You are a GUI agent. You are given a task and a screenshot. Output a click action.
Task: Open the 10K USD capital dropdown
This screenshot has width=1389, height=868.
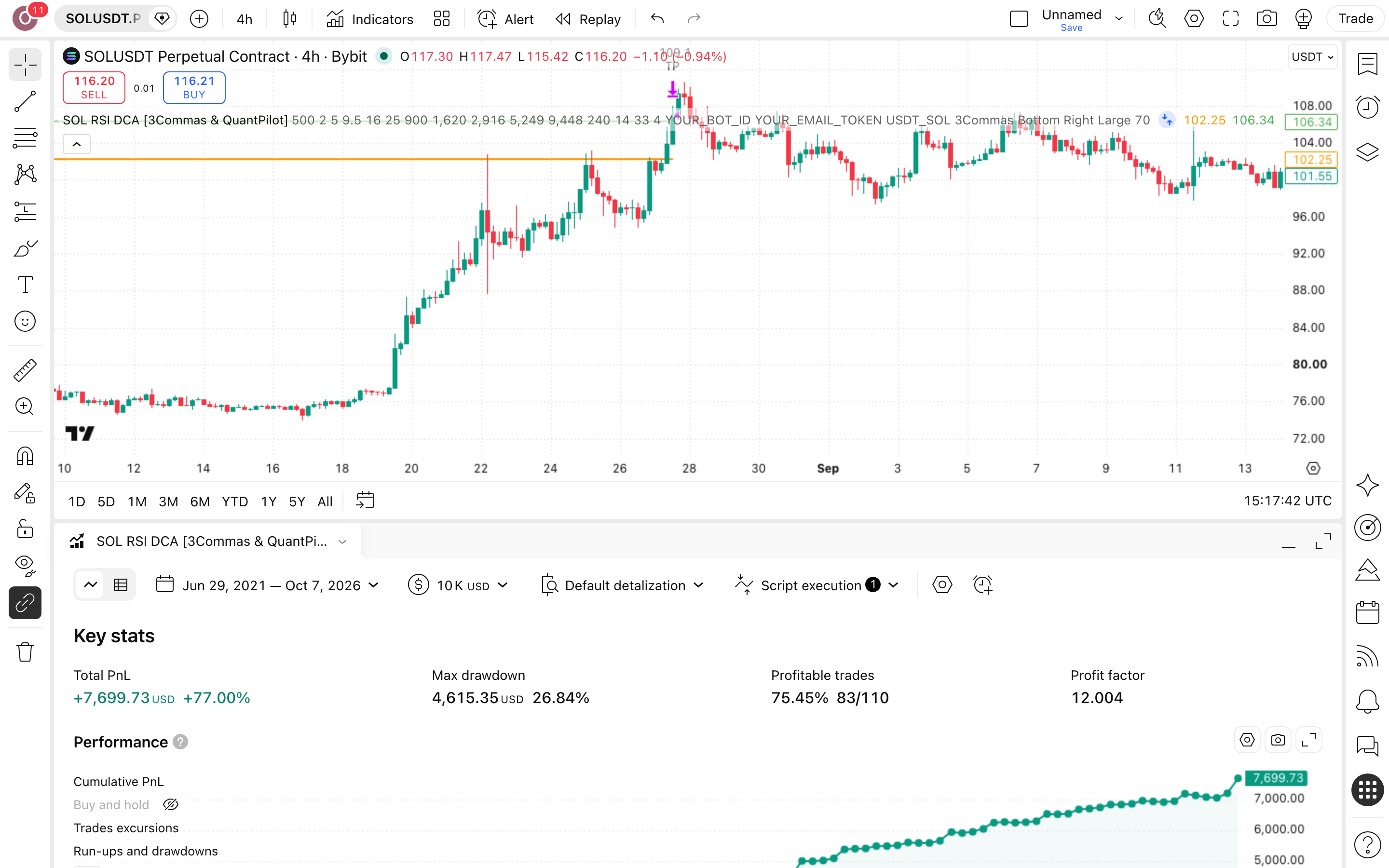click(x=458, y=585)
